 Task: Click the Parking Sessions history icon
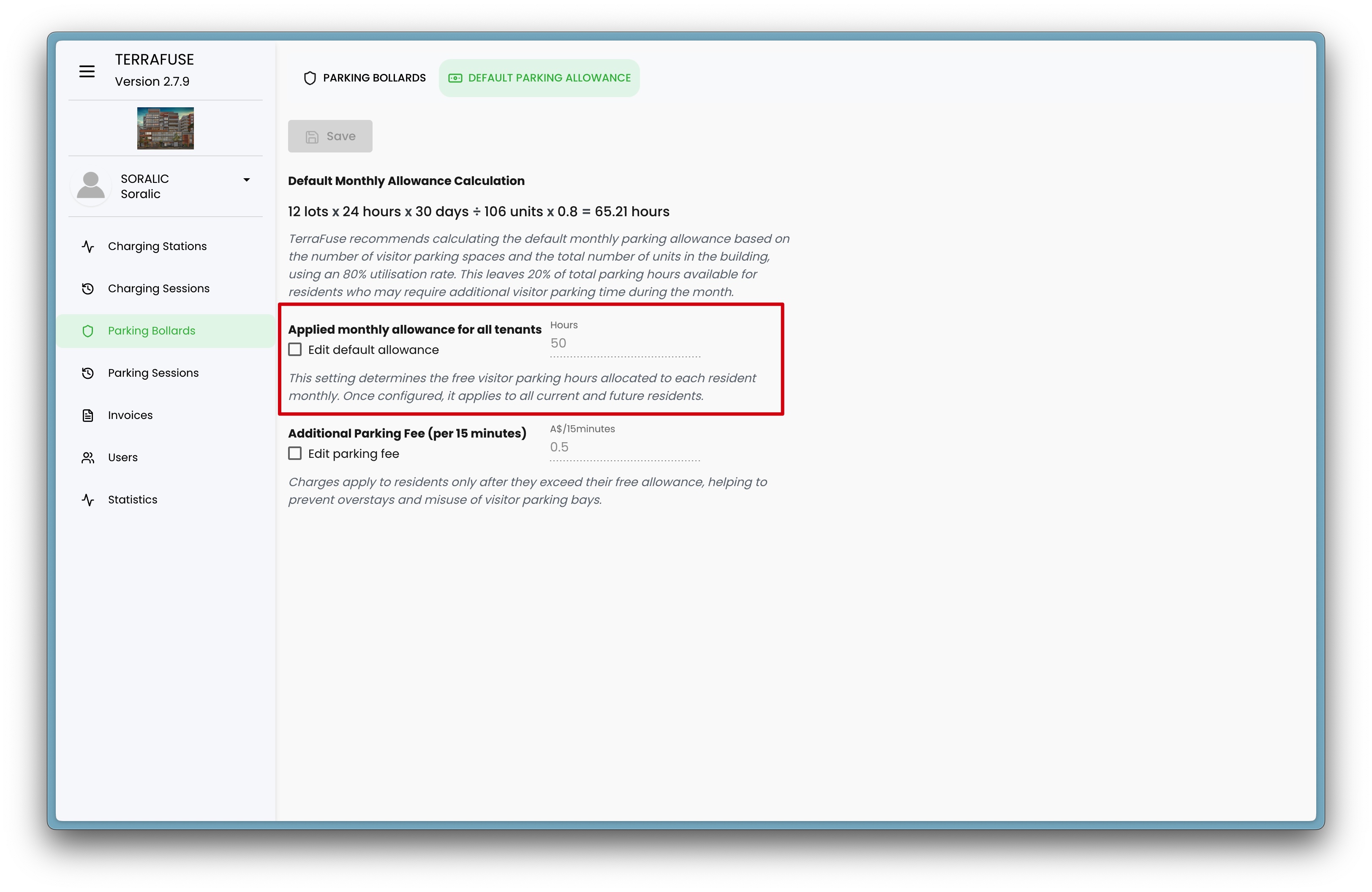pos(87,373)
